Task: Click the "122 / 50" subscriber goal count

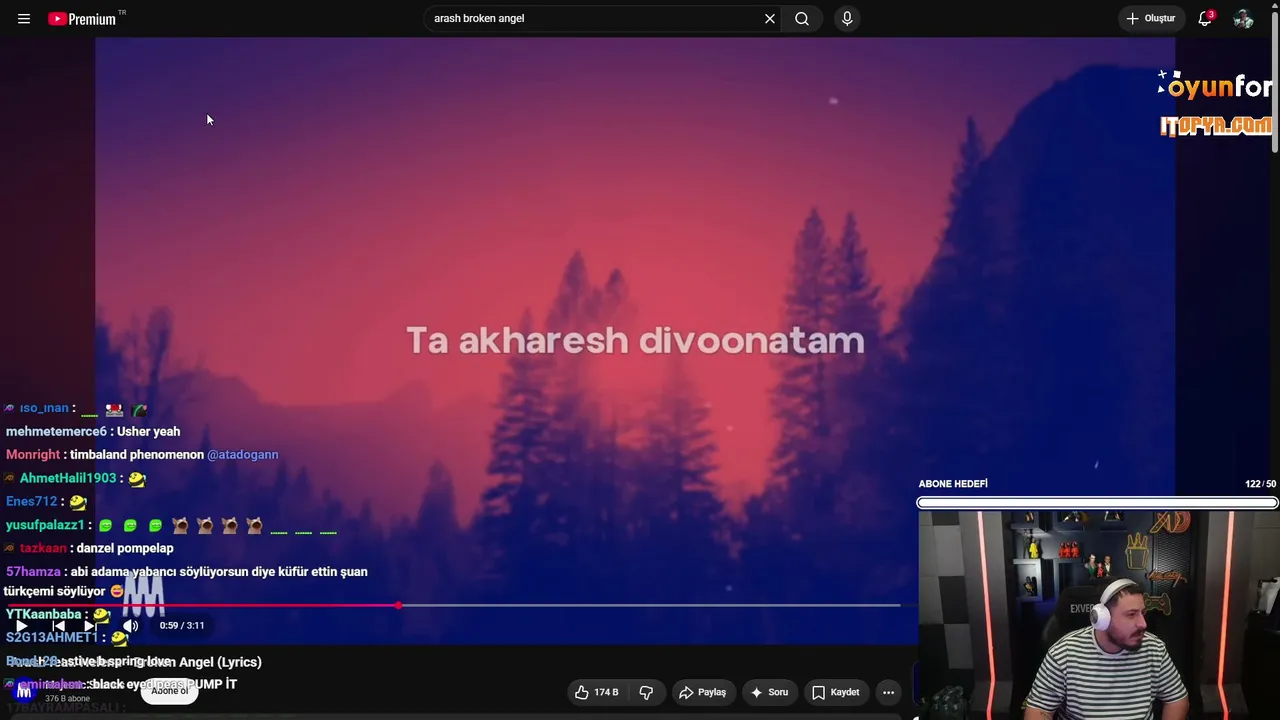Action: coord(1260,484)
